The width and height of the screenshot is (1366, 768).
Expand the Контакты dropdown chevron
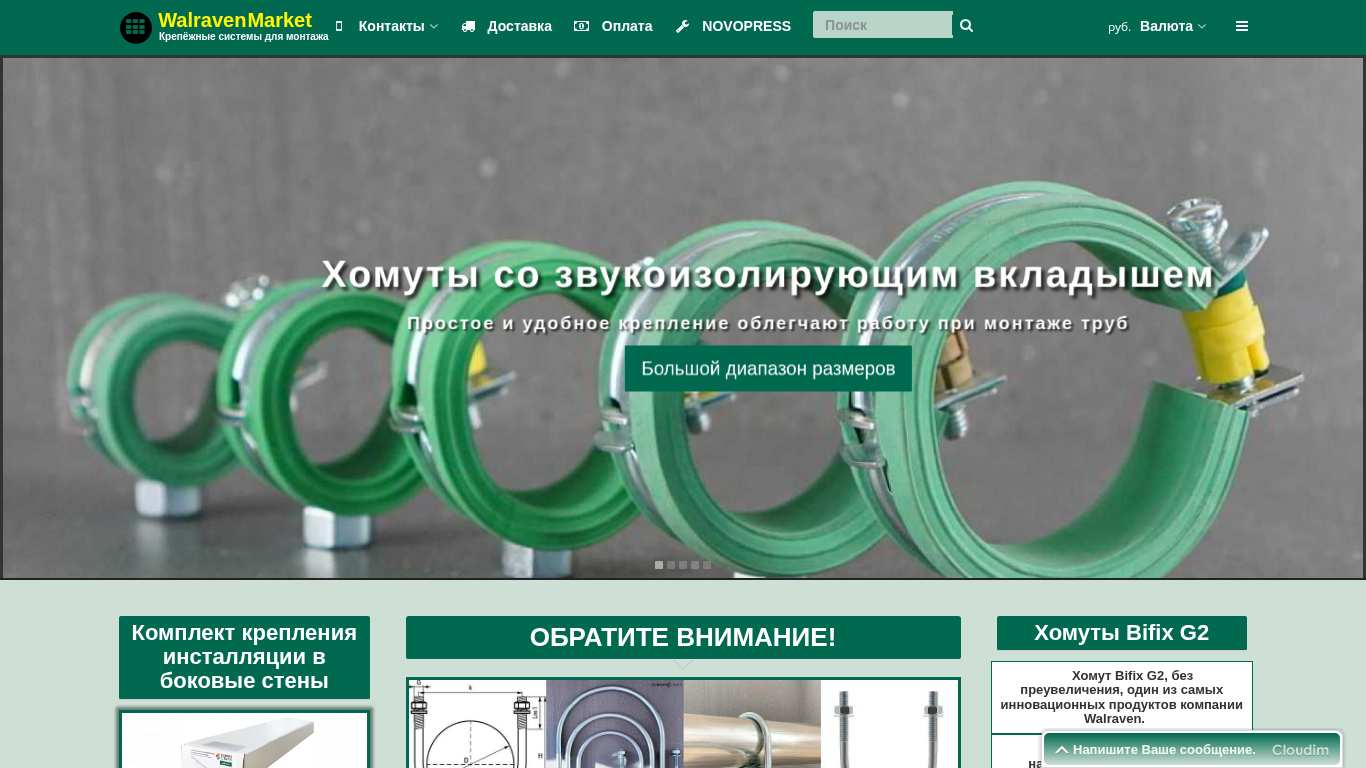[x=434, y=27]
